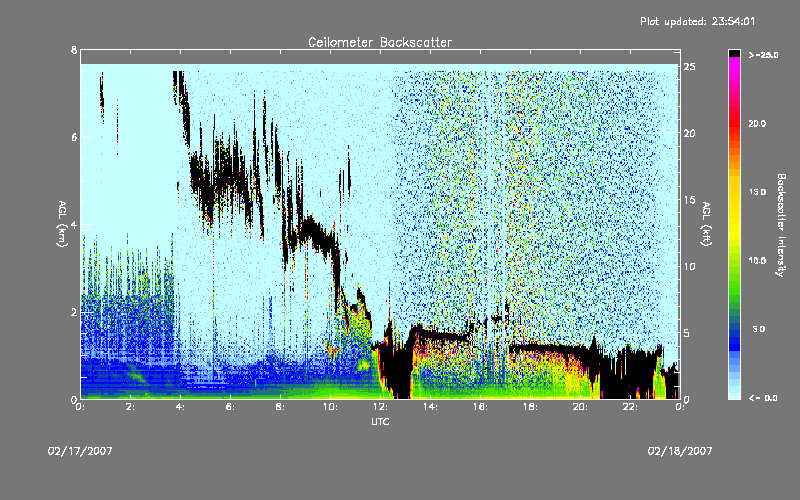Click the 10 kft tick label on right axis
Image resolution: width=800 pixels, height=500 pixels.
pos(689,266)
